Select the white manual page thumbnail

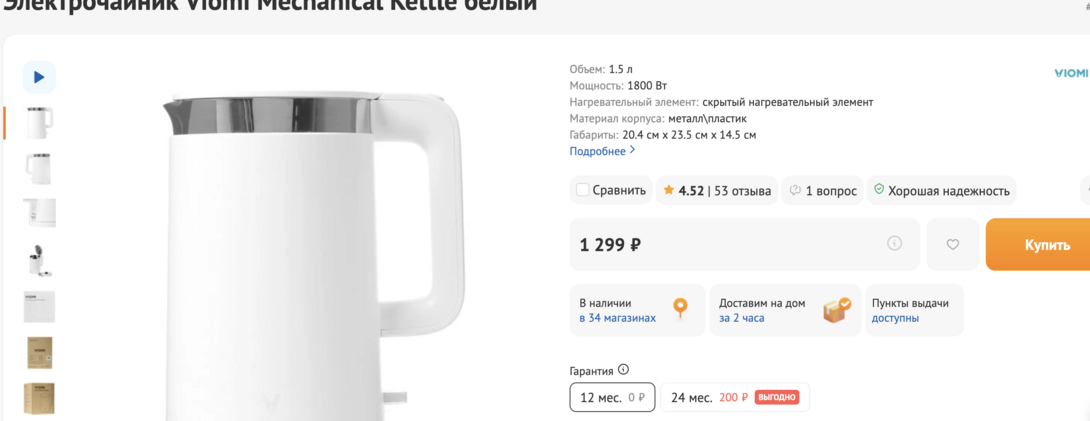pyautogui.click(x=39, y=307)
